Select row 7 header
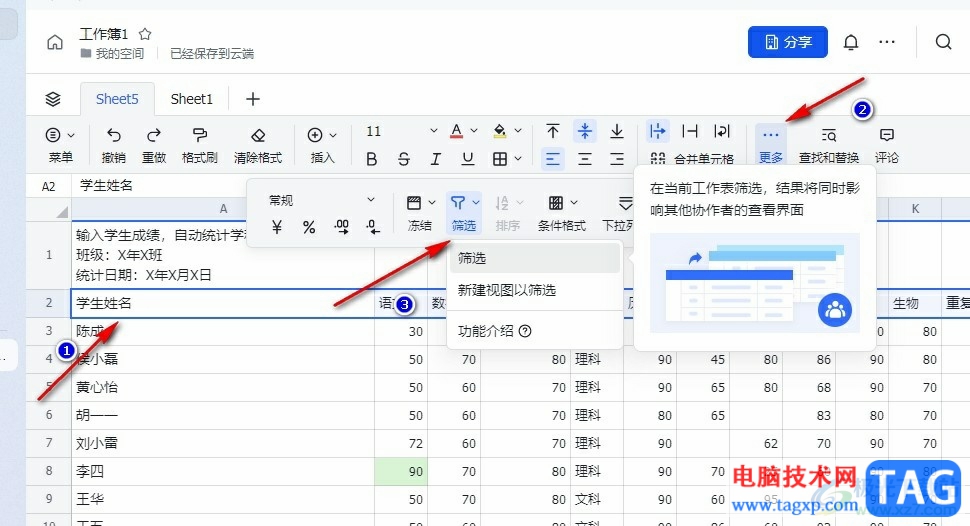The image size is (970, 526). [49, 443]
